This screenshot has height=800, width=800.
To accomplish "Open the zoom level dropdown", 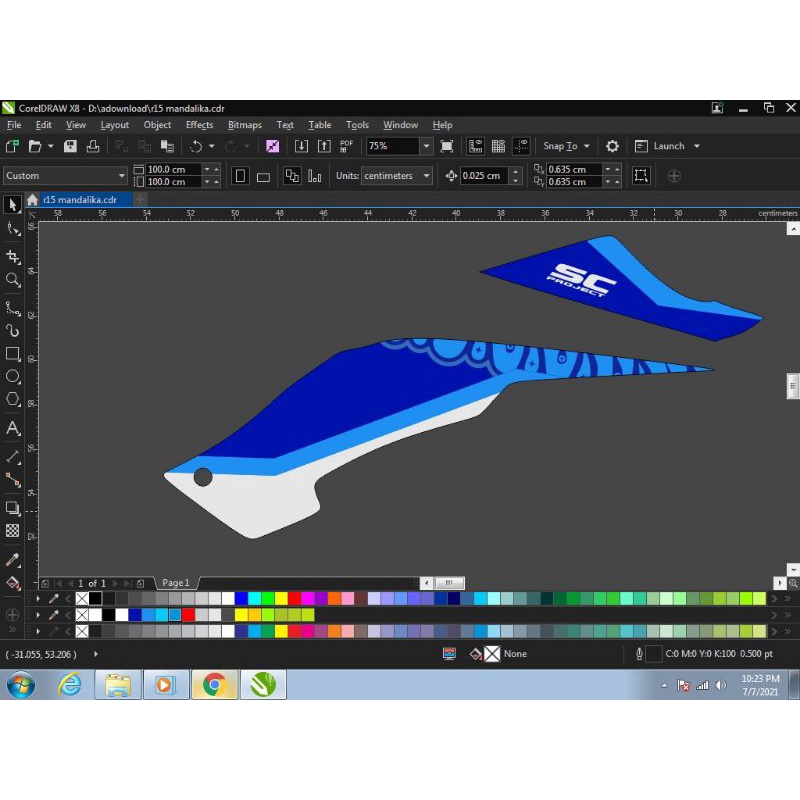I will click(x=425, y=146).
